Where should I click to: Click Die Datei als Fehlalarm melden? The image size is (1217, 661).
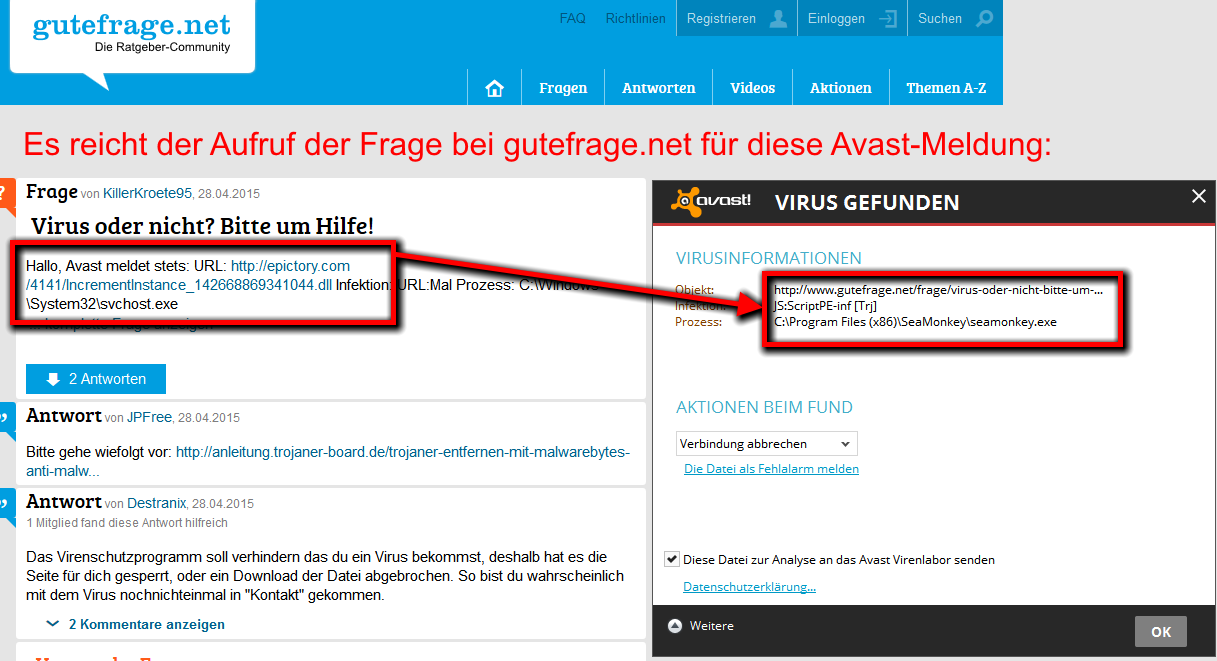point(771,468)
